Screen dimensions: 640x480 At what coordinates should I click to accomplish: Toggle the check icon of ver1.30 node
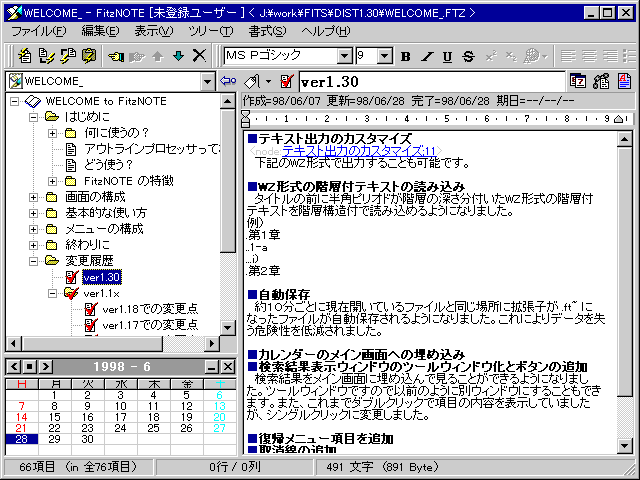click(x=71, y=277)
